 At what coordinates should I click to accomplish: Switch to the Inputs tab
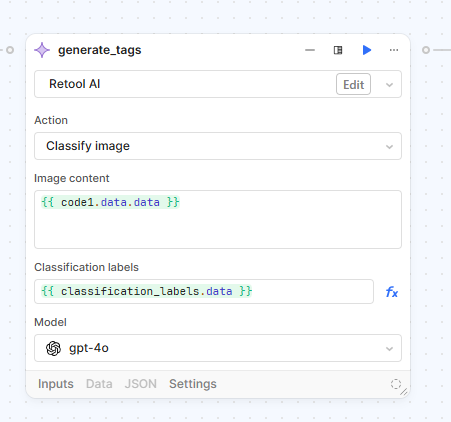pos(56,384)
